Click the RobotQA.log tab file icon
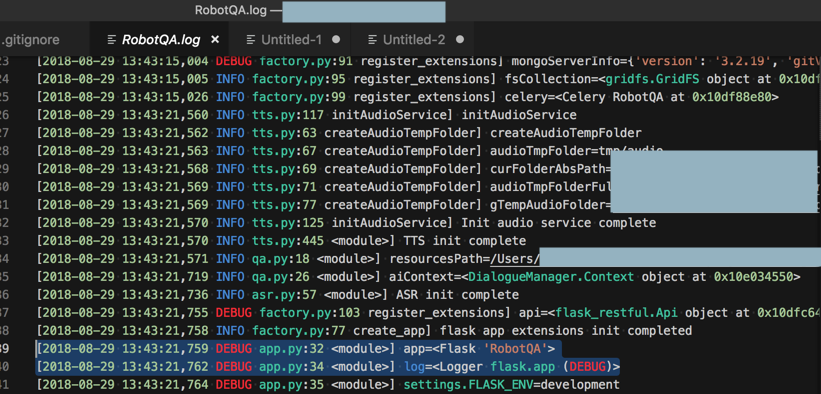Viewport: 821px width, 394px height. (x=111, y=40)
